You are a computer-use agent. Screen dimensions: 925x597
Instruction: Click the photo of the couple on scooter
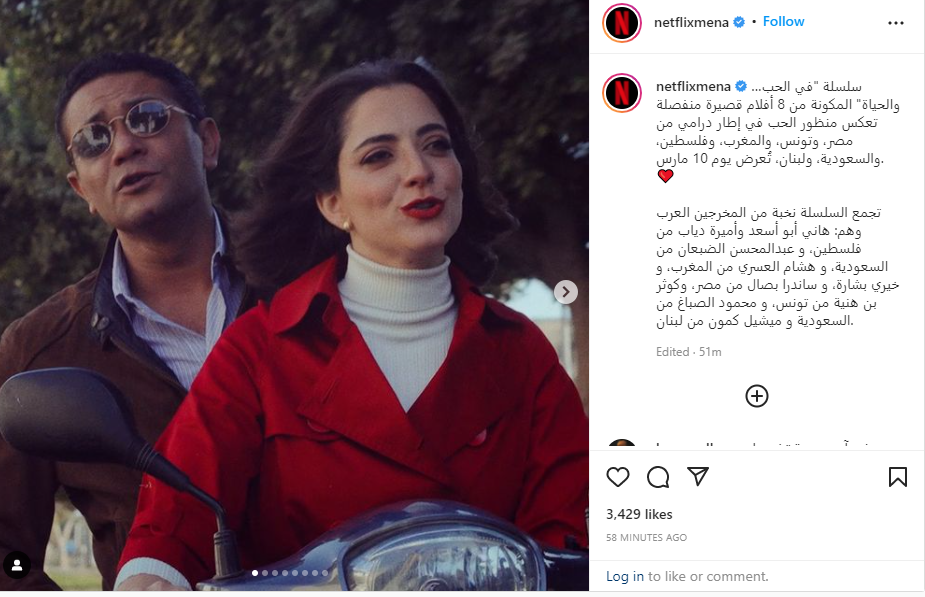294,295
